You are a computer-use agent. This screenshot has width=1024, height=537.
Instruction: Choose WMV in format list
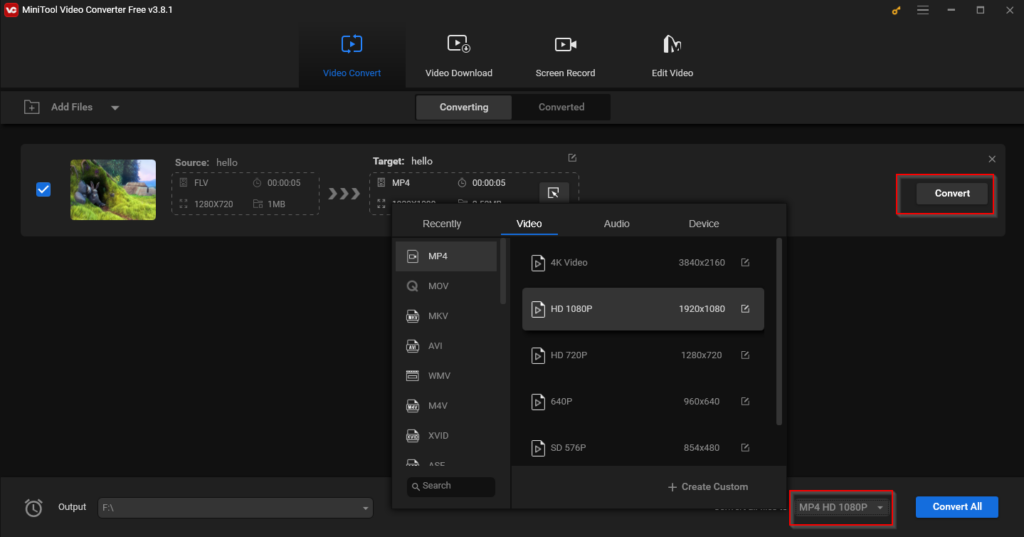[x=446, y=376]
